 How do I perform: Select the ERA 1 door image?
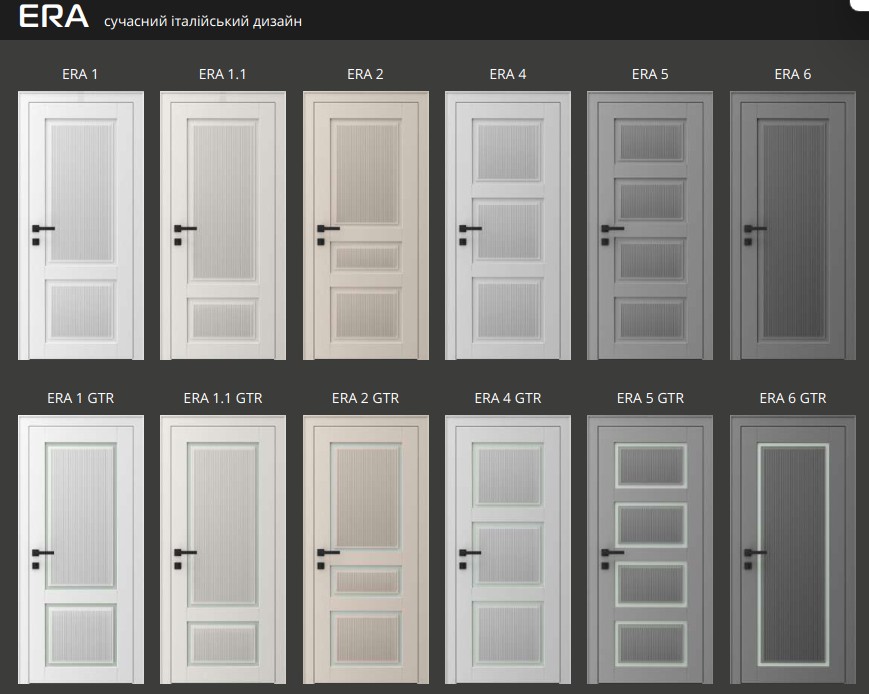tap(81, 225)
